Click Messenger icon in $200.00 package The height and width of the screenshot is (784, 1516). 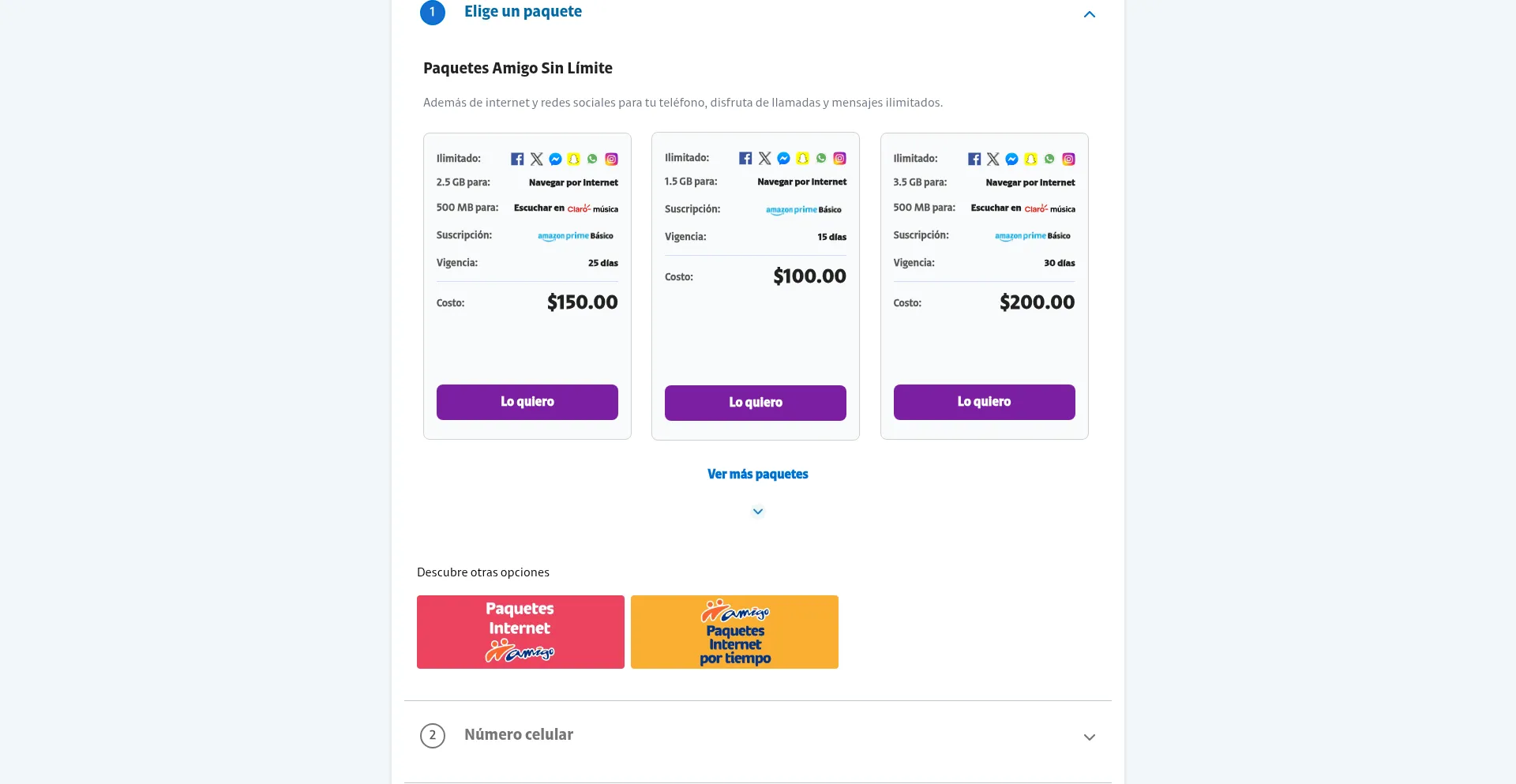(x=1011, y=159)
